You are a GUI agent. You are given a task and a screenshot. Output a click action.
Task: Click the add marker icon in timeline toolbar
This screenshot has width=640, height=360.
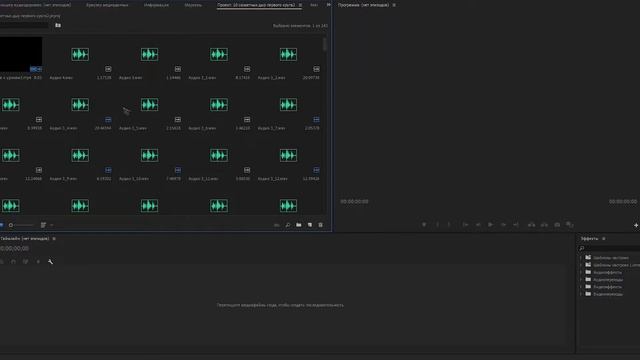38,262
